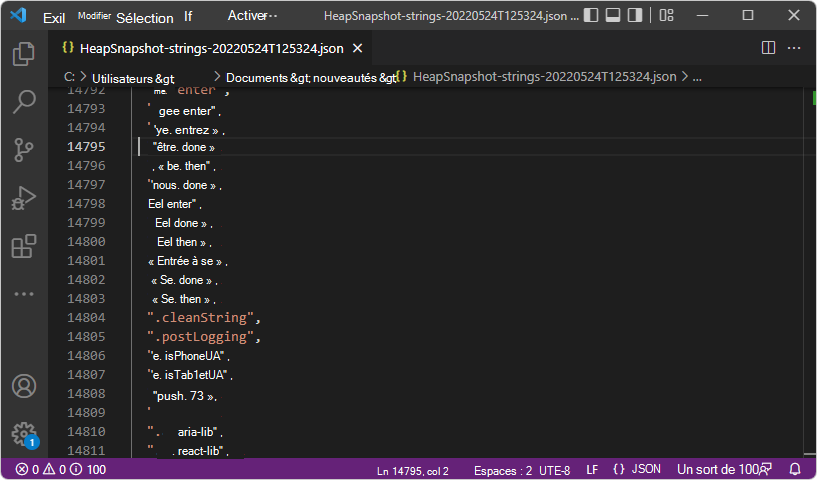Open the Accounts menu

pos(24,386)
